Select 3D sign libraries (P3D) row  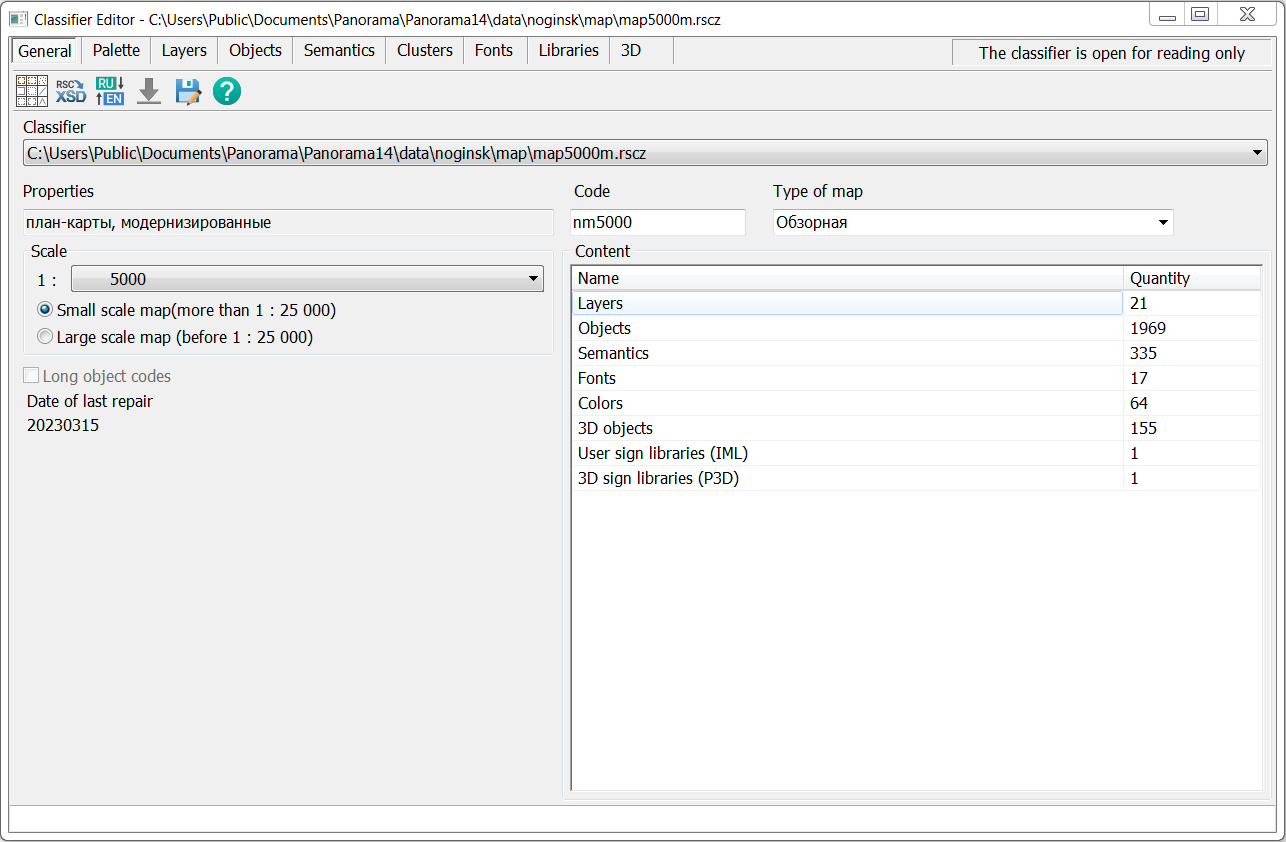(916, 478)
